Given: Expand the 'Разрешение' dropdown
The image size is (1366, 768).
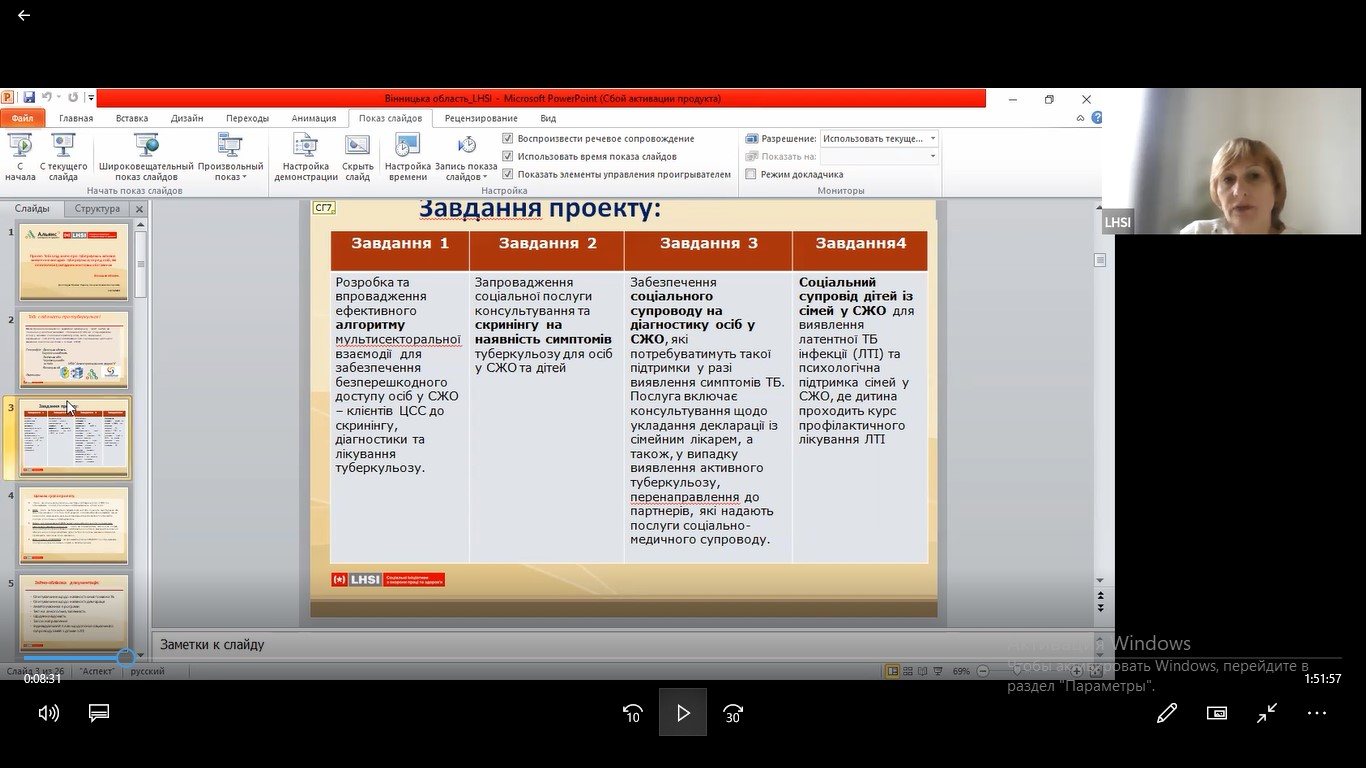Looking at the screenshot, I should 933,139.
